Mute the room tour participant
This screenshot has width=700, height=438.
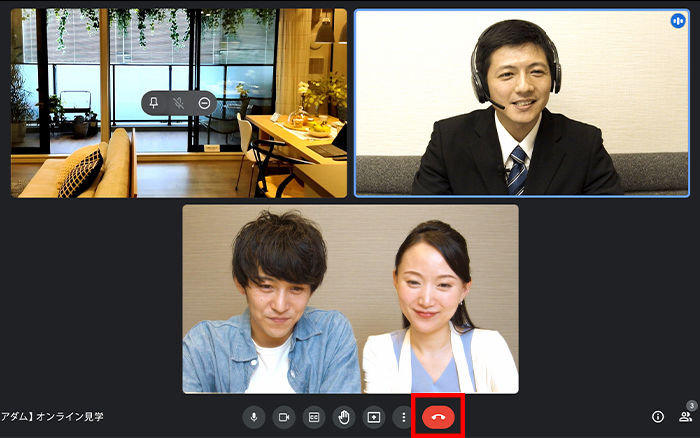click(179, 103)
